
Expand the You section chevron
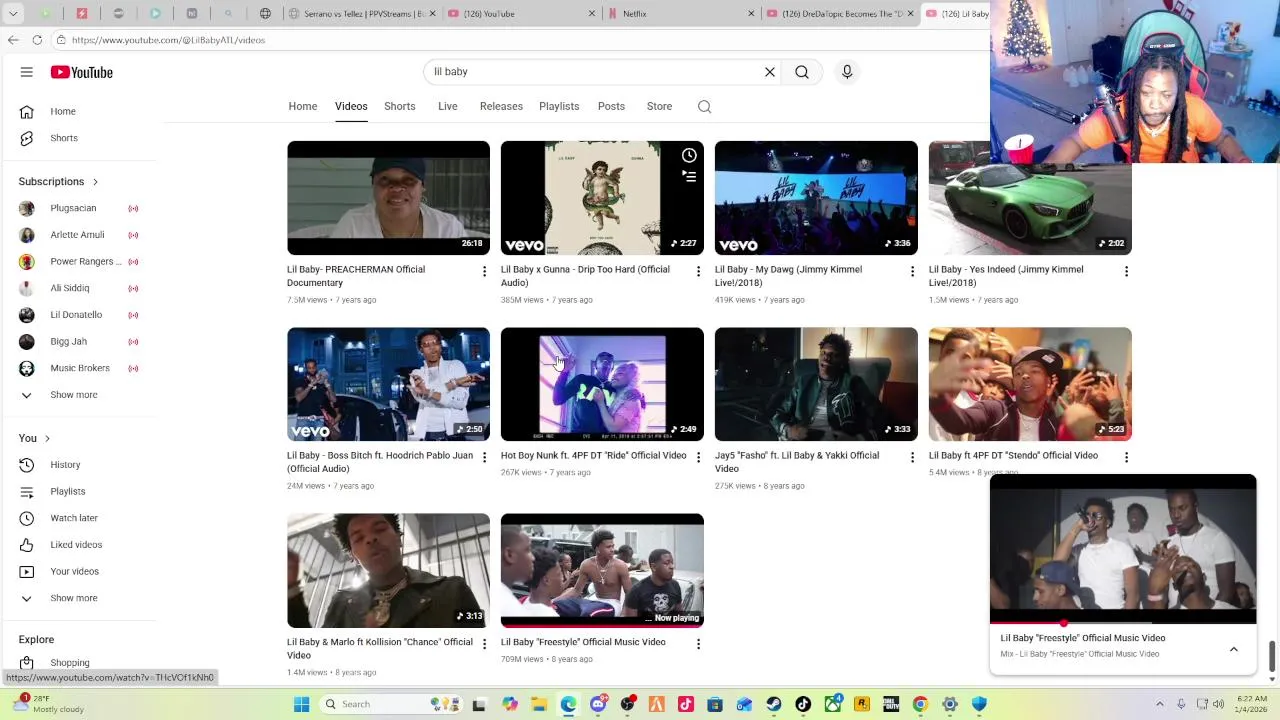pos(47,439)
